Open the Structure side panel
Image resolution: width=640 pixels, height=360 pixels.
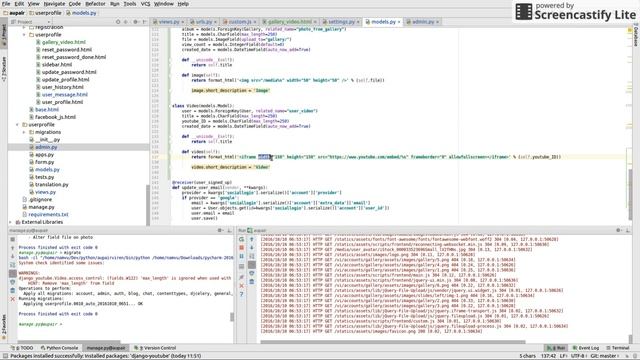click(x=4, y=68)
